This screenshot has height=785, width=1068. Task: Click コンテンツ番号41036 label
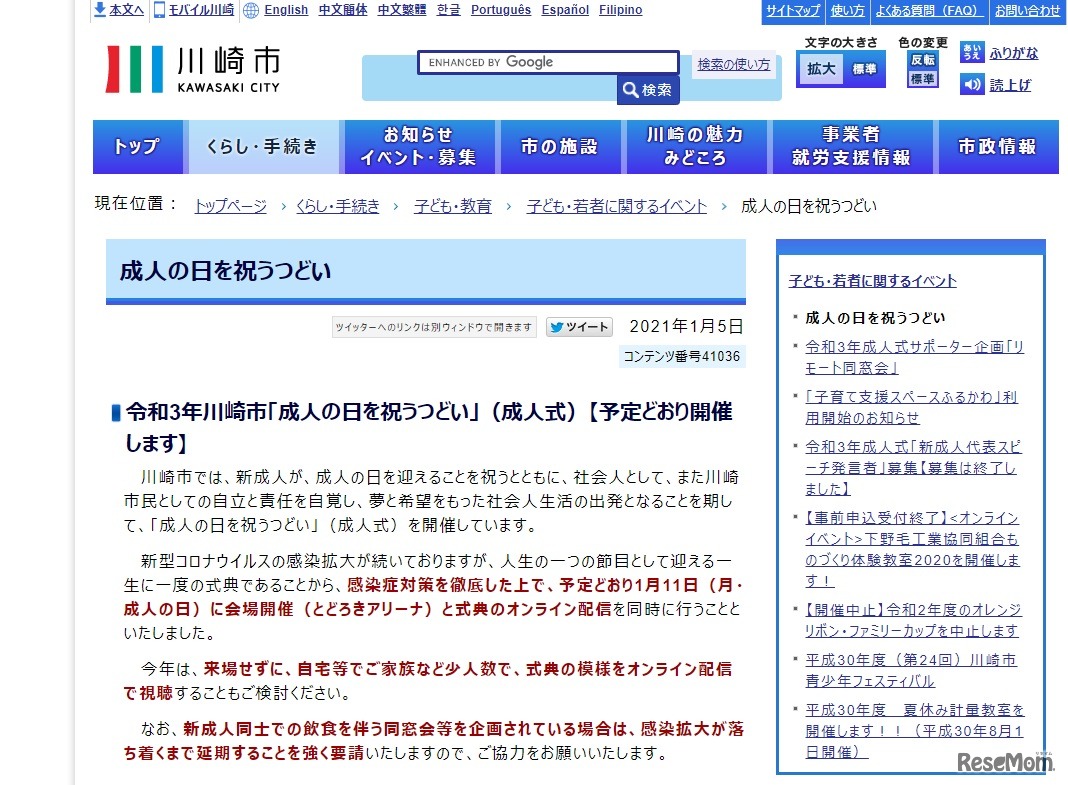point(682,356)
